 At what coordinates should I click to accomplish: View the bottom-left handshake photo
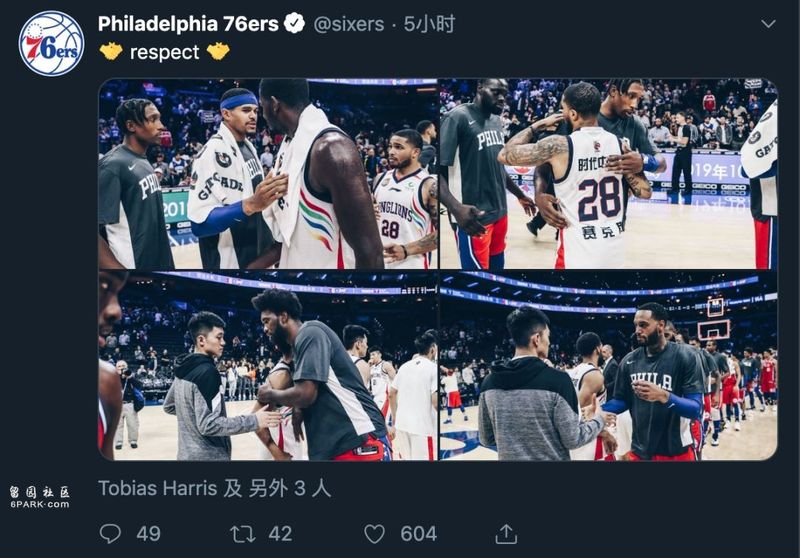(268, 366)
